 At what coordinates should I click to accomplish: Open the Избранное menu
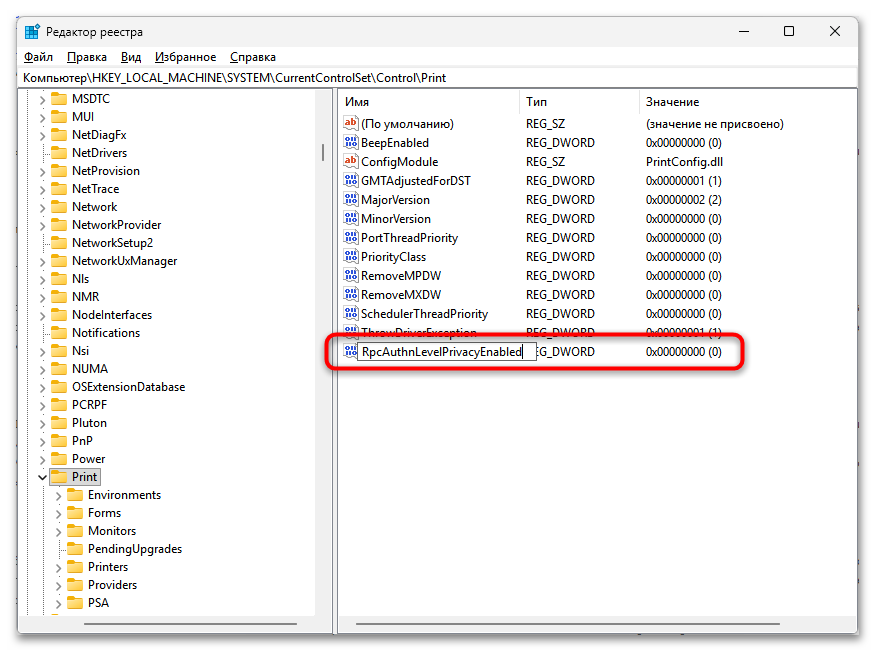(x=185, y=57)
